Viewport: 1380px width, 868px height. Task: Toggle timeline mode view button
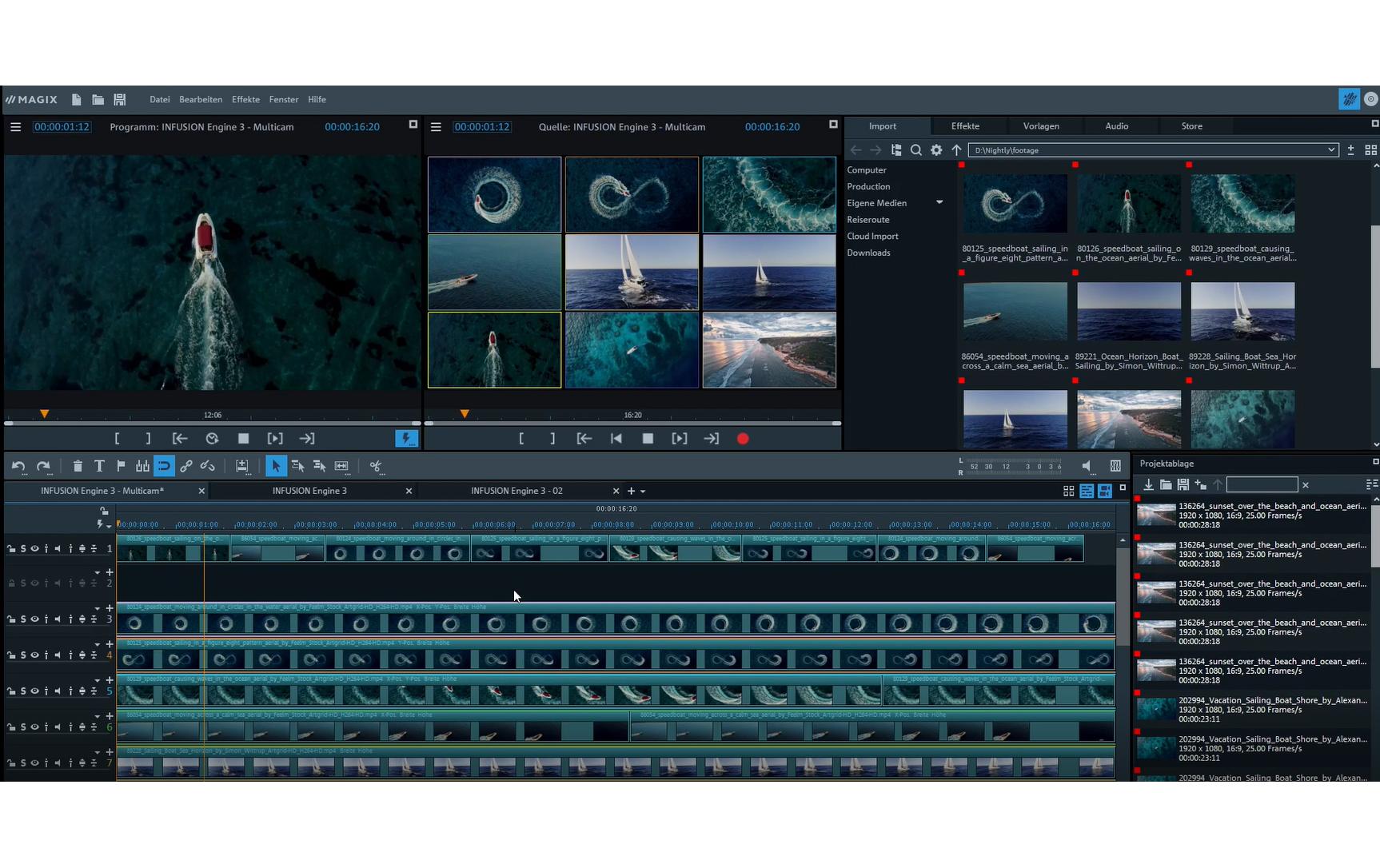(1087, 491)
